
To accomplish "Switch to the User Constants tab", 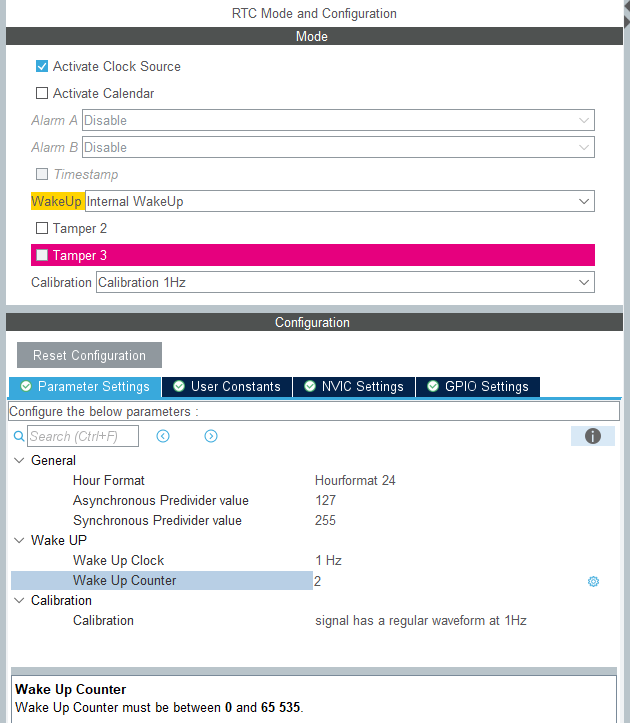I will click(x=226, y=387).
